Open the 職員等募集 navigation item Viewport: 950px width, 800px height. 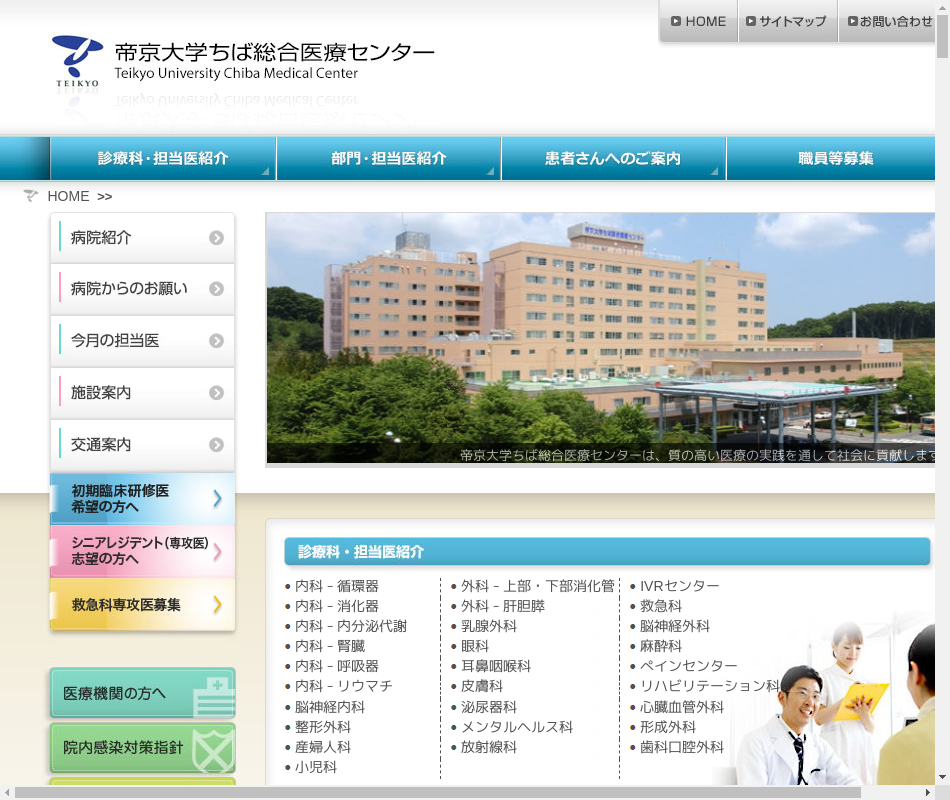pos(831,158)
